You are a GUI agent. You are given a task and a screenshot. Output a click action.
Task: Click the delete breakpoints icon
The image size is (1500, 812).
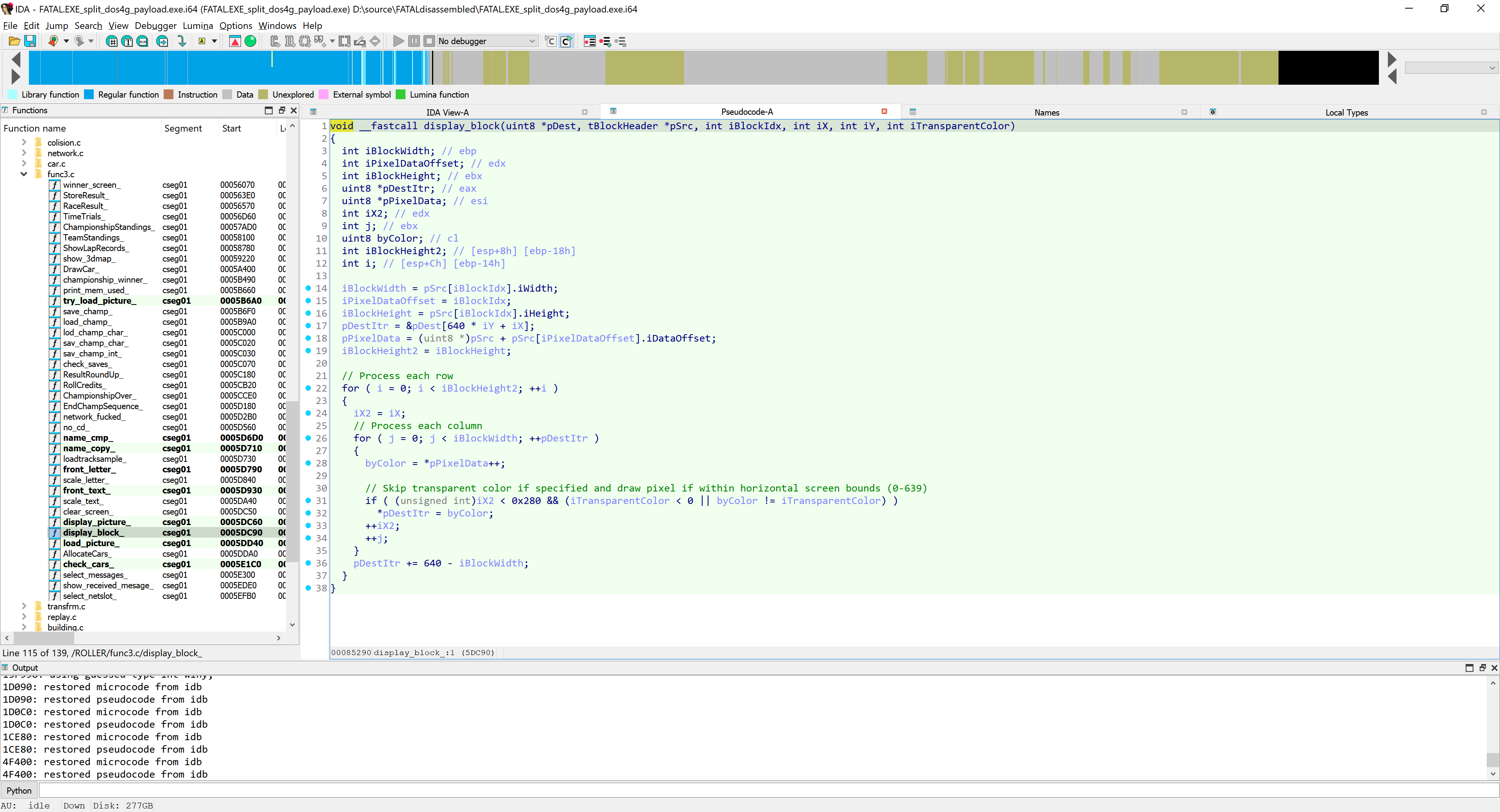tap(621, 41)
